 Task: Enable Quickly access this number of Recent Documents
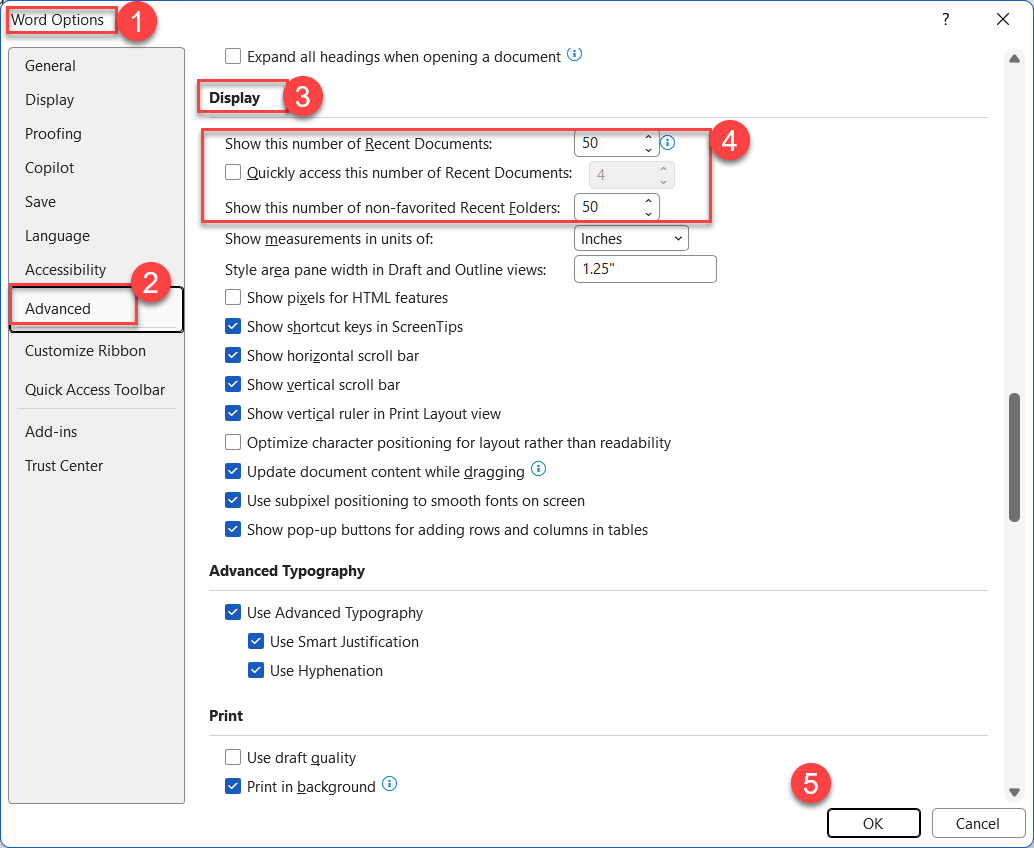pos(233,173)
